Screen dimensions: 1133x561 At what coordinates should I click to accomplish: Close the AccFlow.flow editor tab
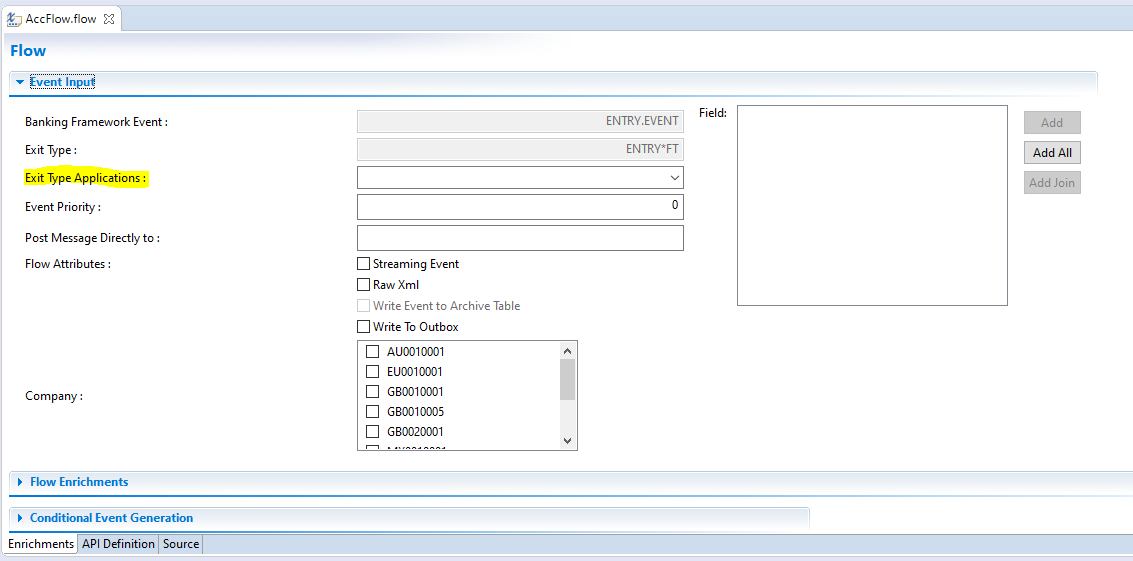[109, 19]
